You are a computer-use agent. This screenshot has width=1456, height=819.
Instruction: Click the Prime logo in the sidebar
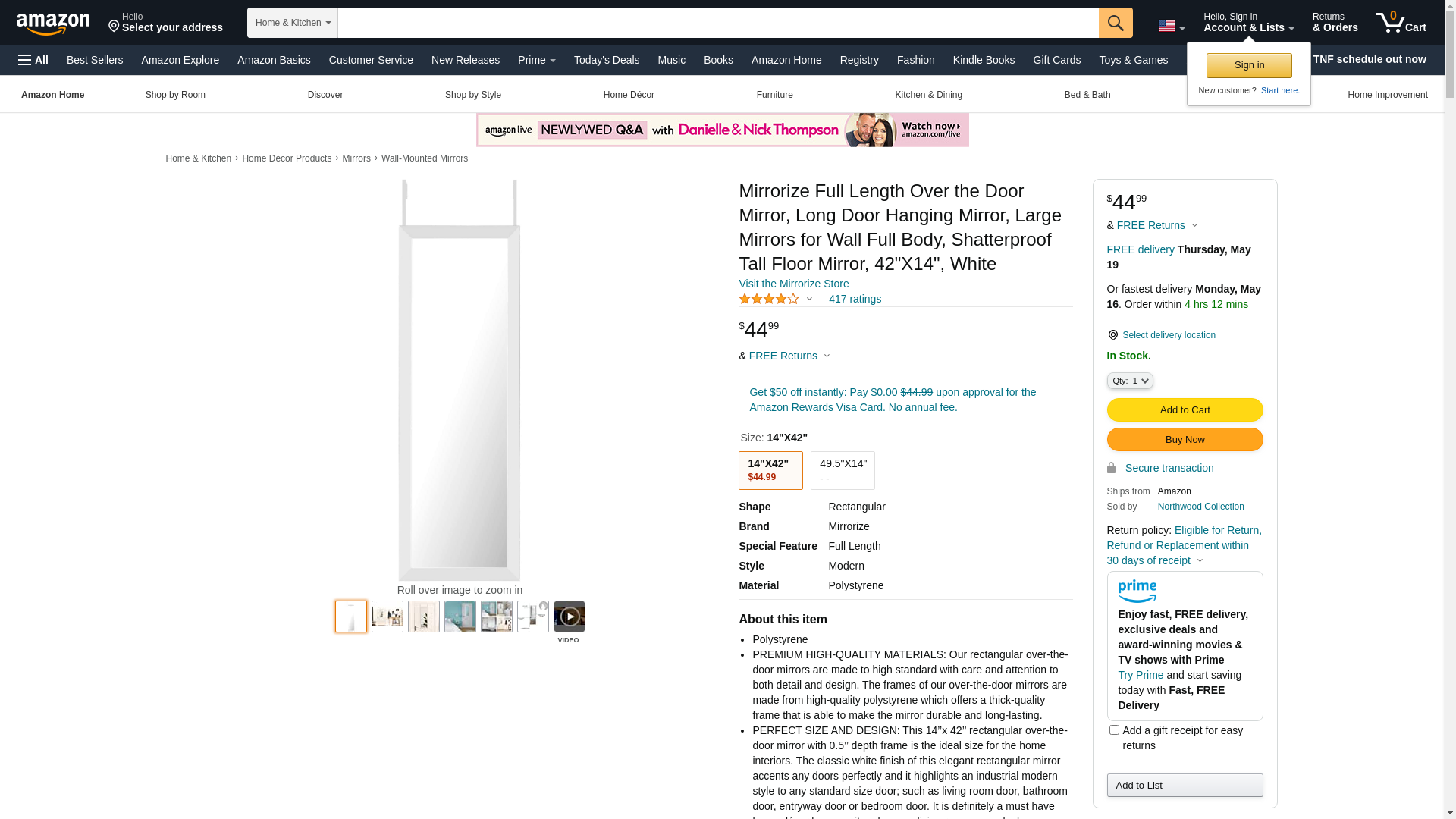[x=1137, y=591]
